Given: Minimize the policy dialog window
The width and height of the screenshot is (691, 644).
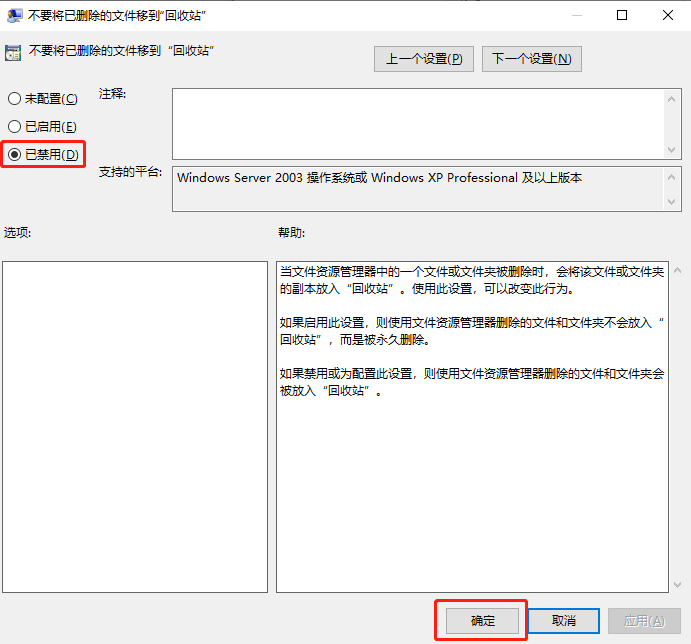Looking at the screenshot, I should [576, 15].
